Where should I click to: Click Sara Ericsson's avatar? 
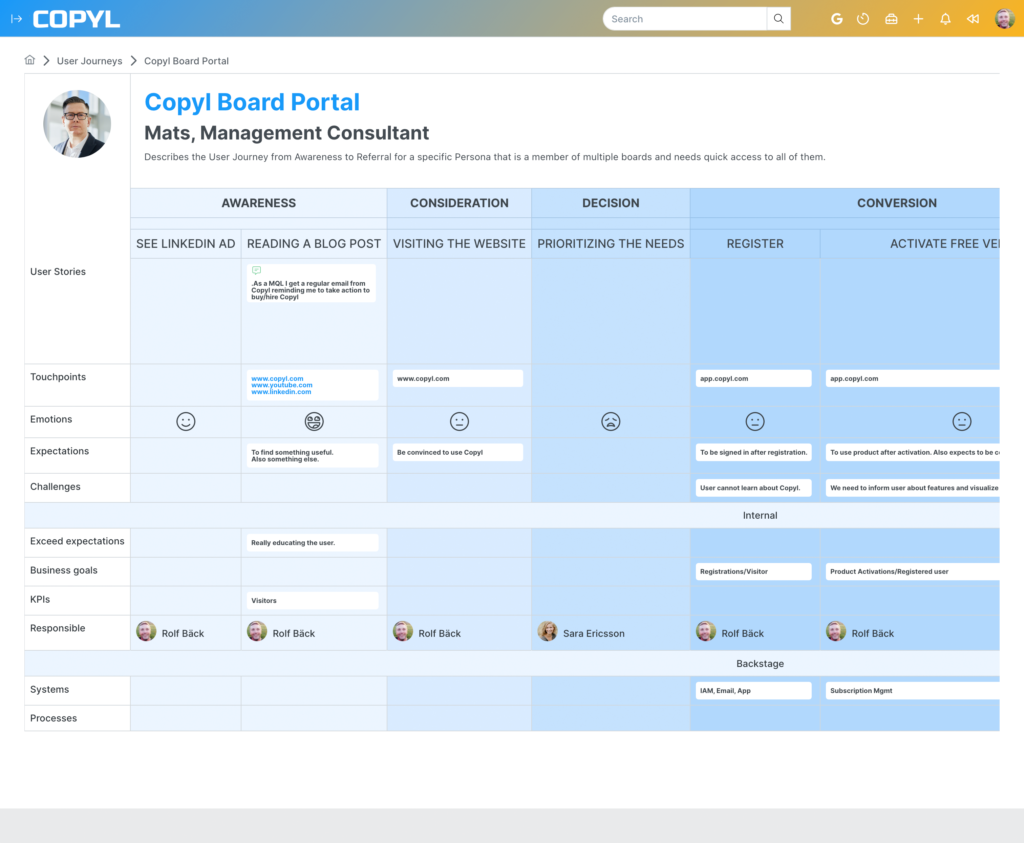(x=547, y=631)
